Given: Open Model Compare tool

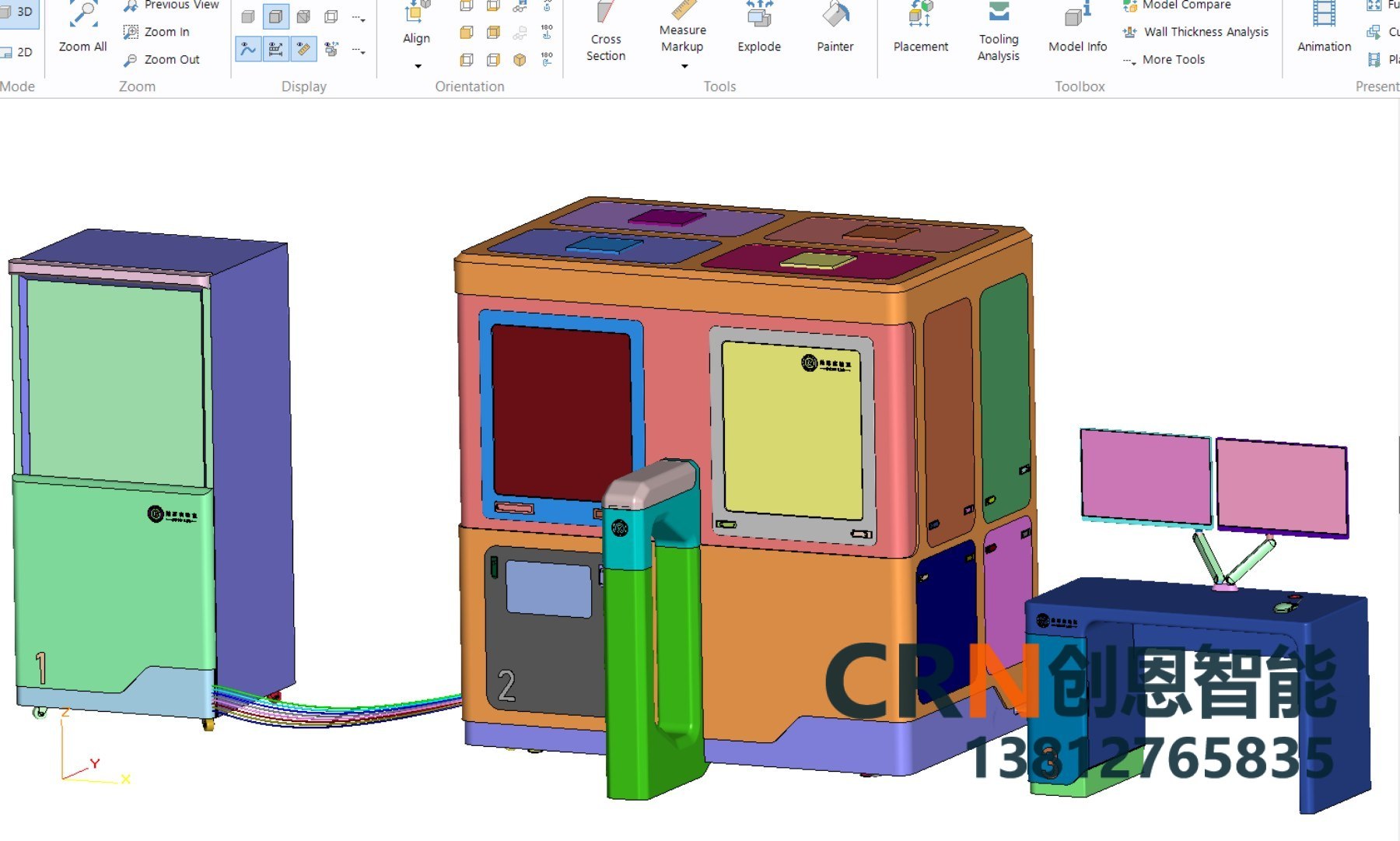Looking at the screenshot, I should [x=1177, y=5].
